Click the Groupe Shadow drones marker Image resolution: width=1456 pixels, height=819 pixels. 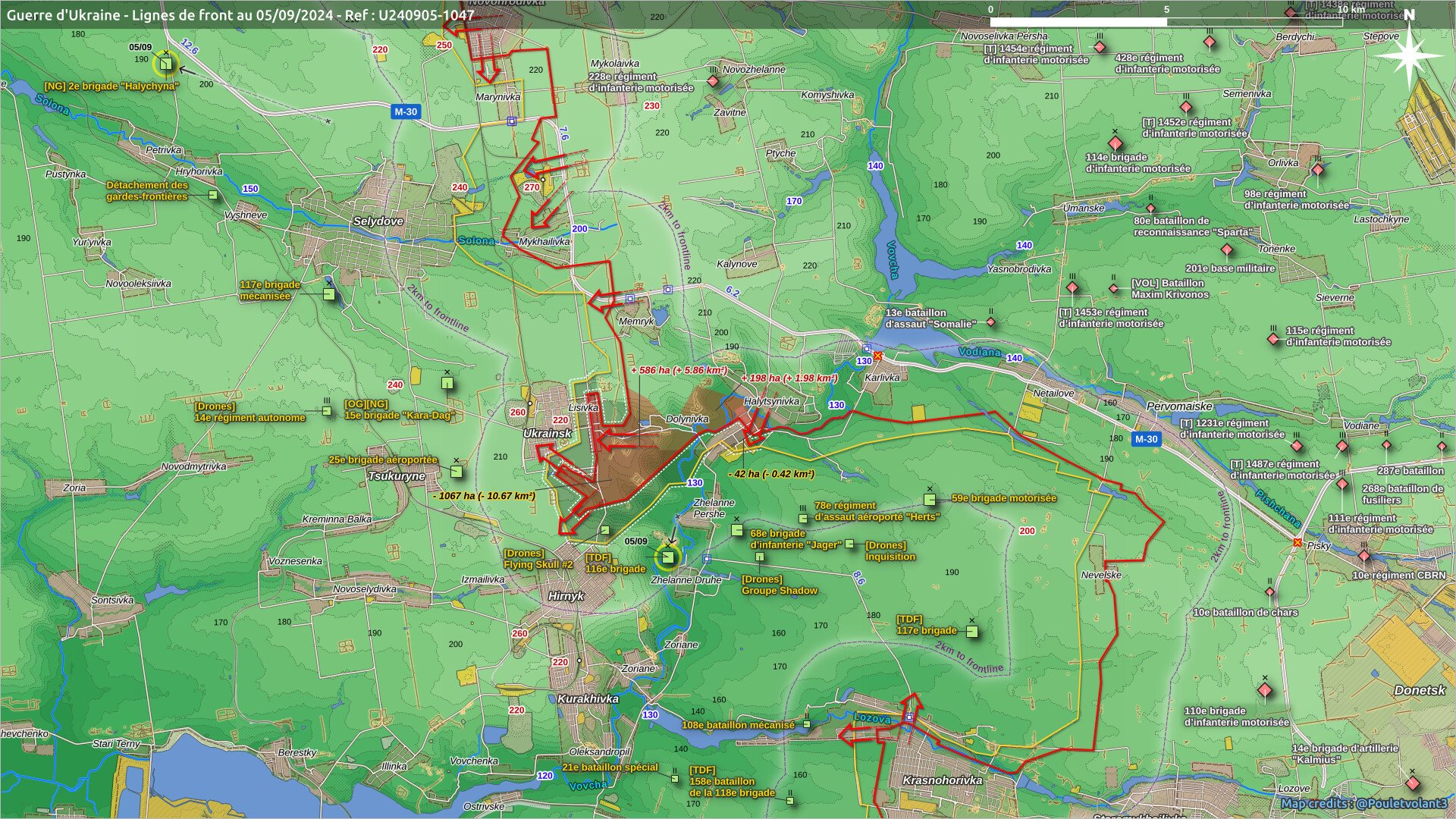(760, 557)
